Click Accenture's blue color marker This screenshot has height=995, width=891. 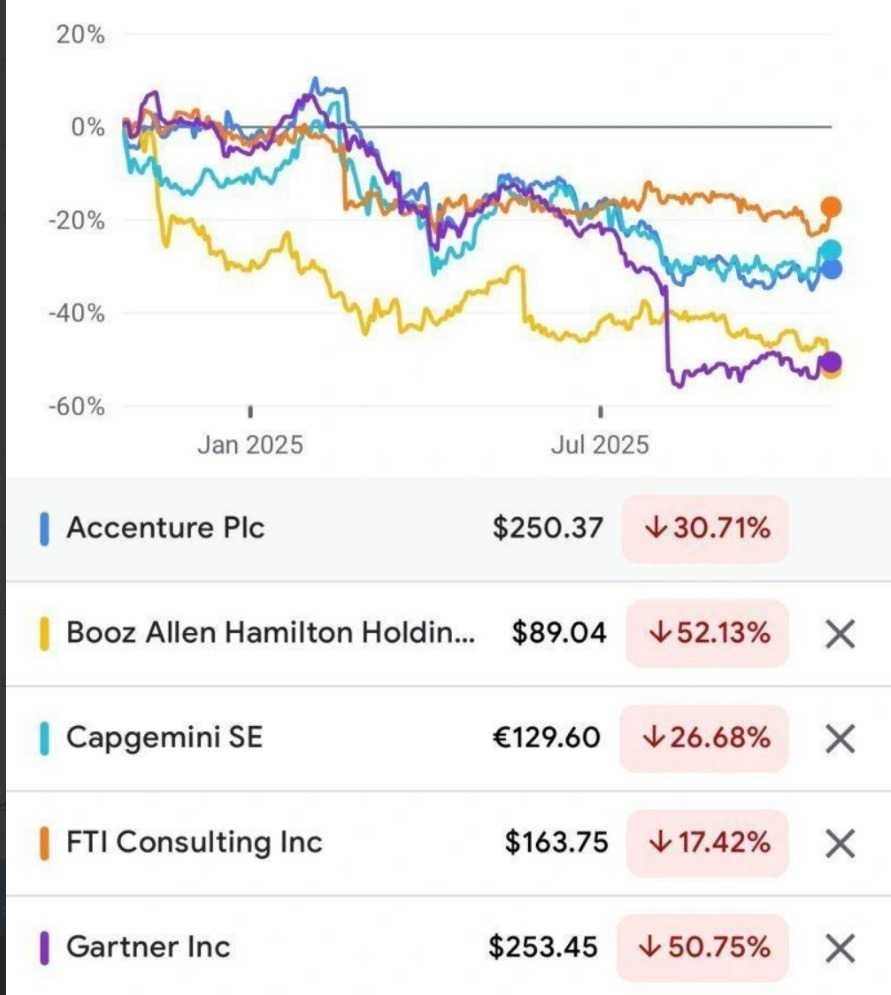pos(44,528)
